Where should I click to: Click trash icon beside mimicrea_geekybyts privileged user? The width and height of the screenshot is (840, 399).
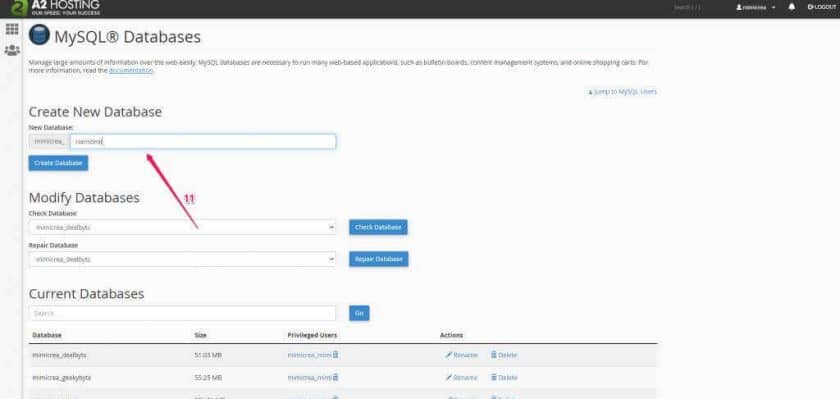pos(335,377)
